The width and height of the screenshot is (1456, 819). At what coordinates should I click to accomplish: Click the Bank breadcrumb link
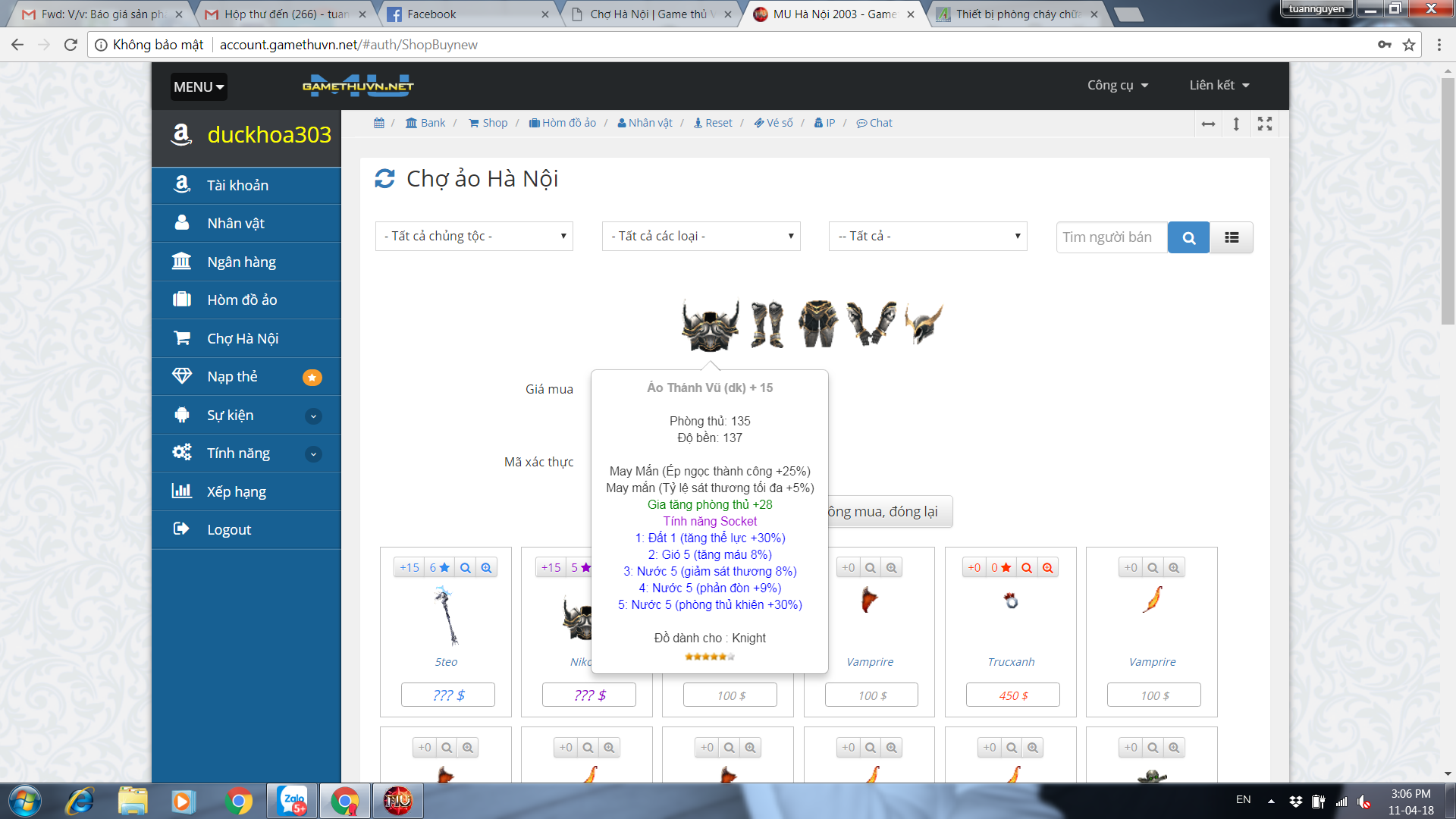(425, 123)
